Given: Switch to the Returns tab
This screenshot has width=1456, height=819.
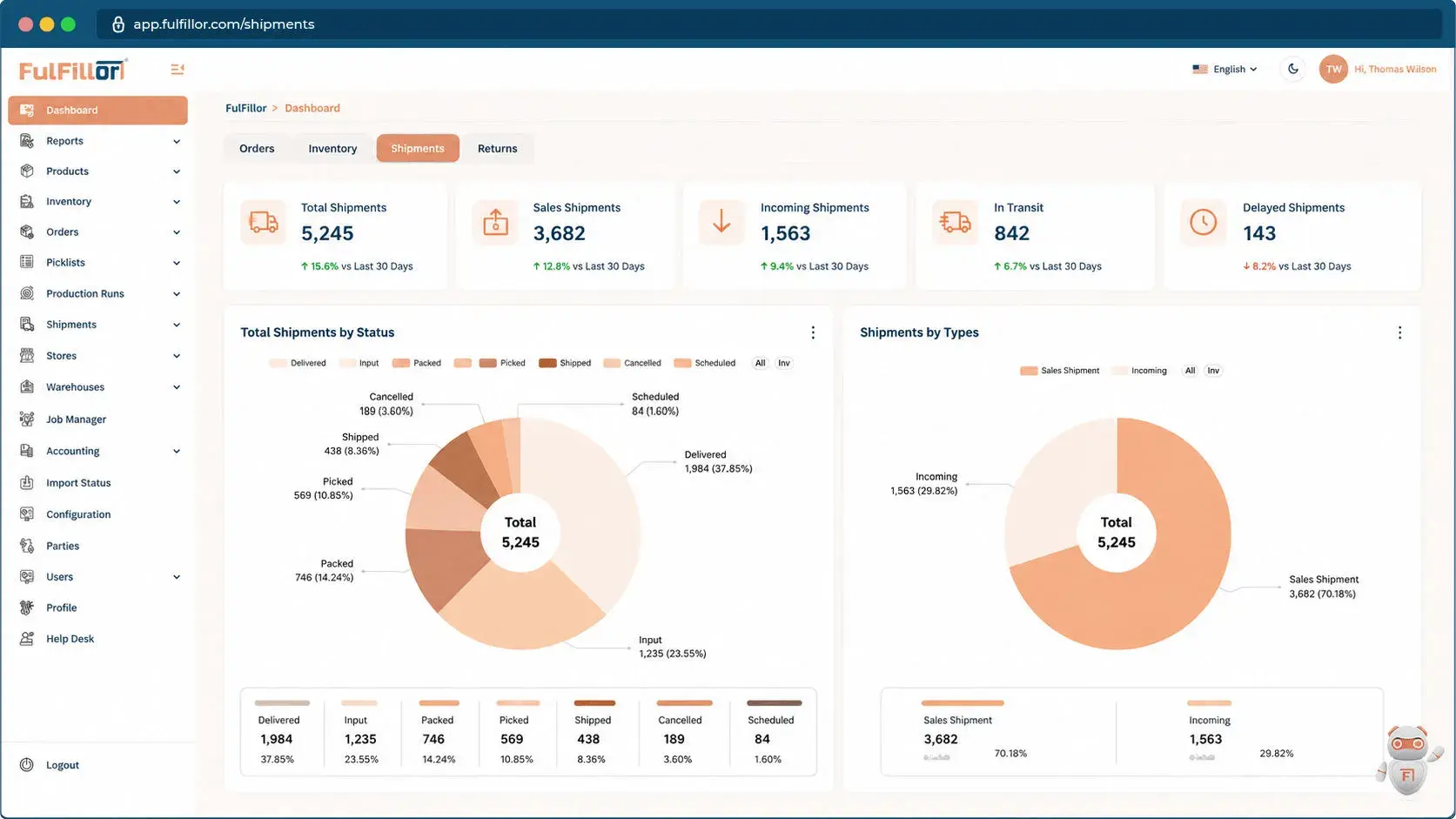Looking at the screenshot, I should pos(498,149).
